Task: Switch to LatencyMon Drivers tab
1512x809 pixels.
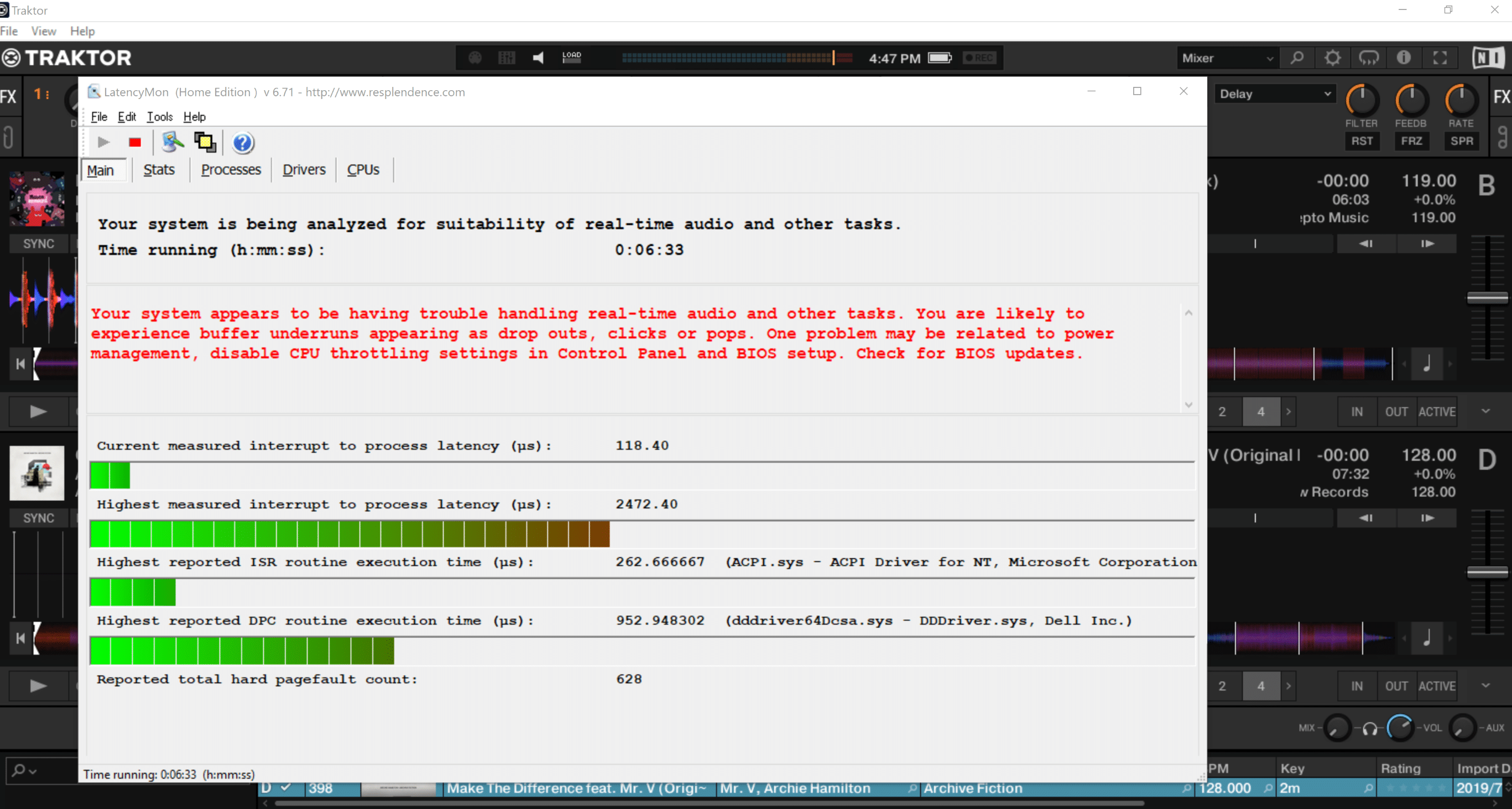Action: click(304, 170)
